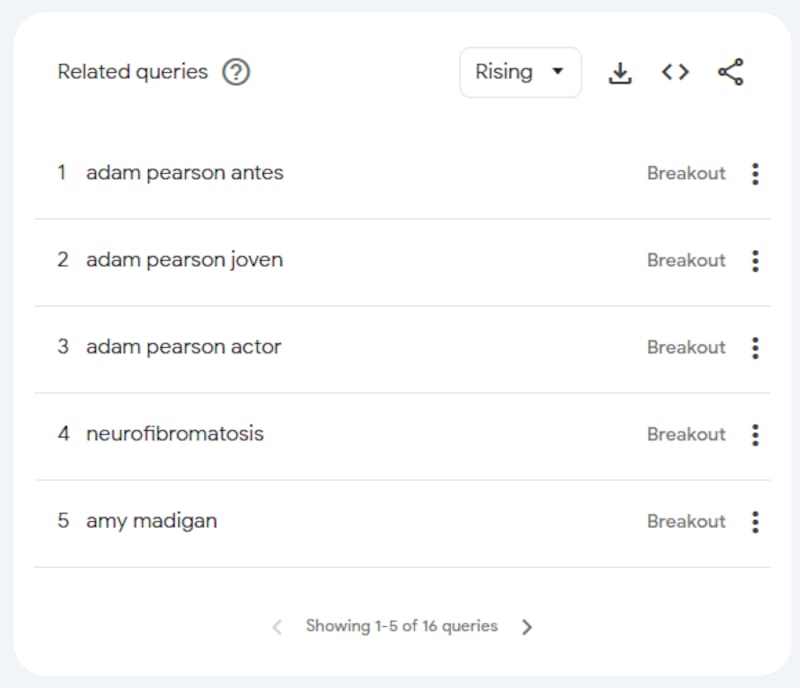Click Breakout label for adam pearson antes
800x688 pixels.
point(686,173)
